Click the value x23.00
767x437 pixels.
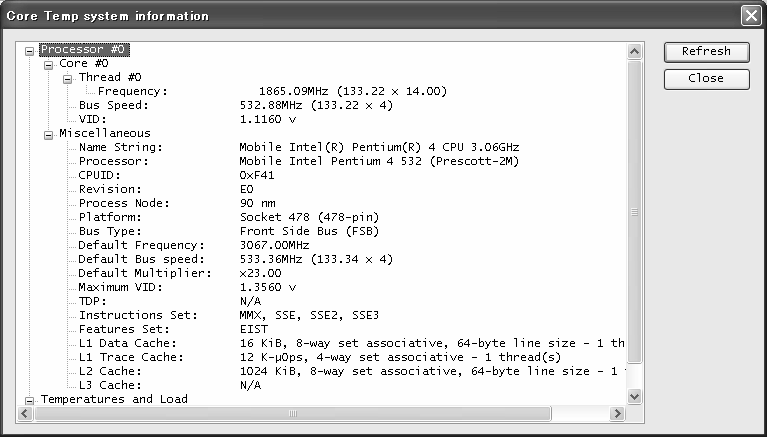pos(260,273)
